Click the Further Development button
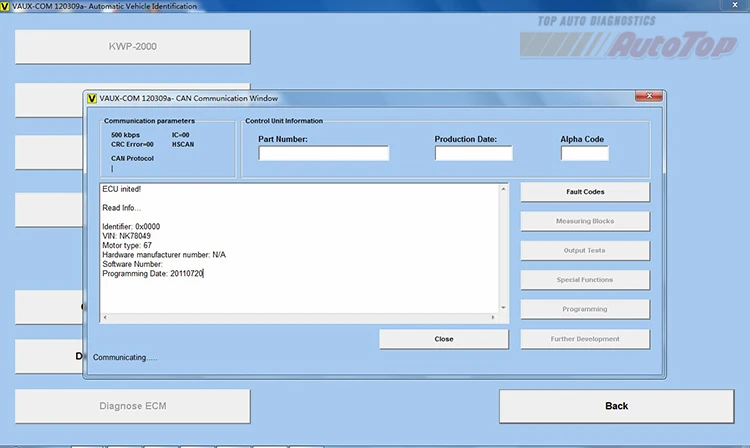This screenshot has width=750, height=448. 585,339
